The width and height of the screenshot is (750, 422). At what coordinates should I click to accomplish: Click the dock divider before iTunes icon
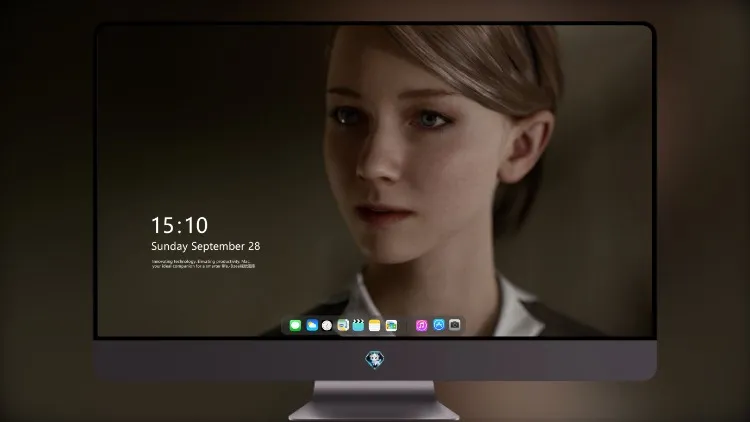click(x=407, y=325)
